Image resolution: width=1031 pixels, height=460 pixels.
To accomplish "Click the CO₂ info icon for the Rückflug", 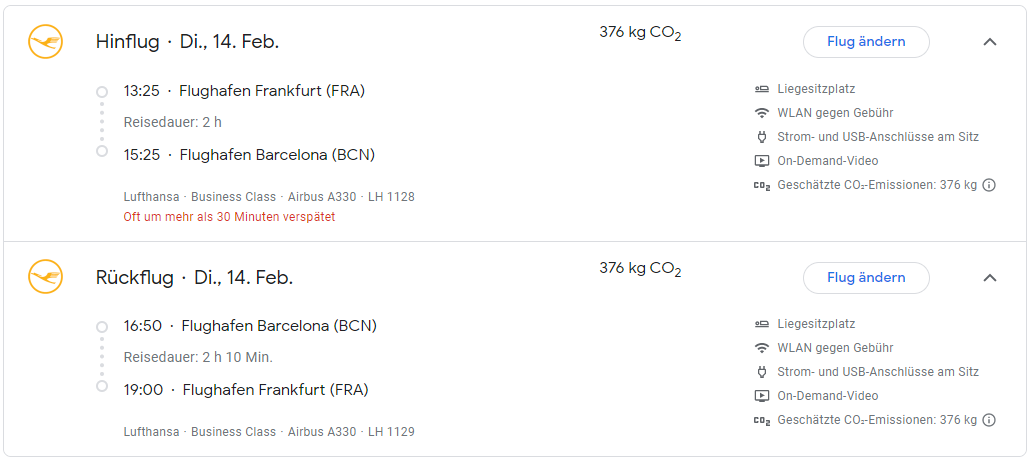I will (989, 420).
